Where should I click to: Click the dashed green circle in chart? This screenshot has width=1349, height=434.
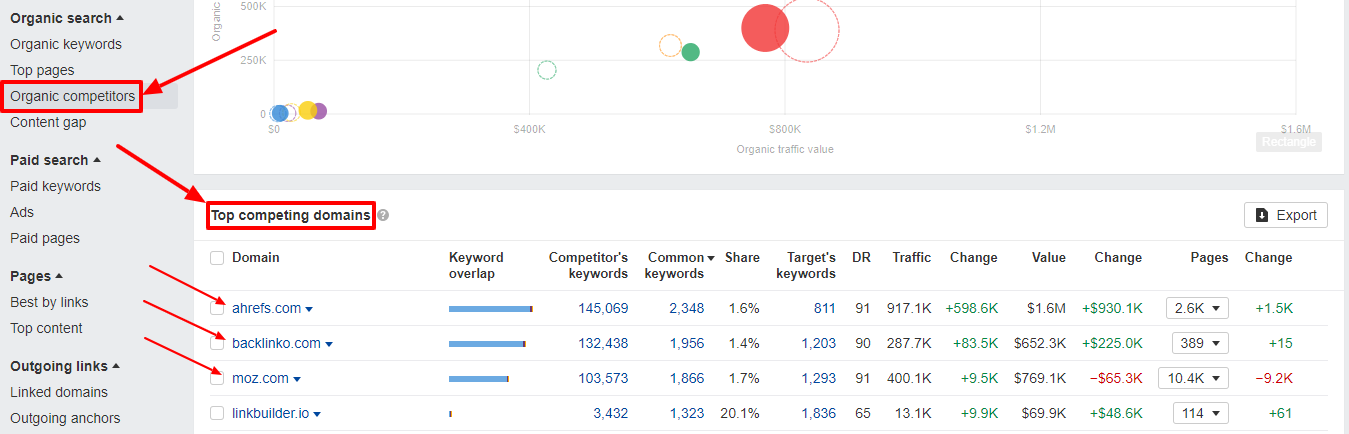click(x=547, y=70)
